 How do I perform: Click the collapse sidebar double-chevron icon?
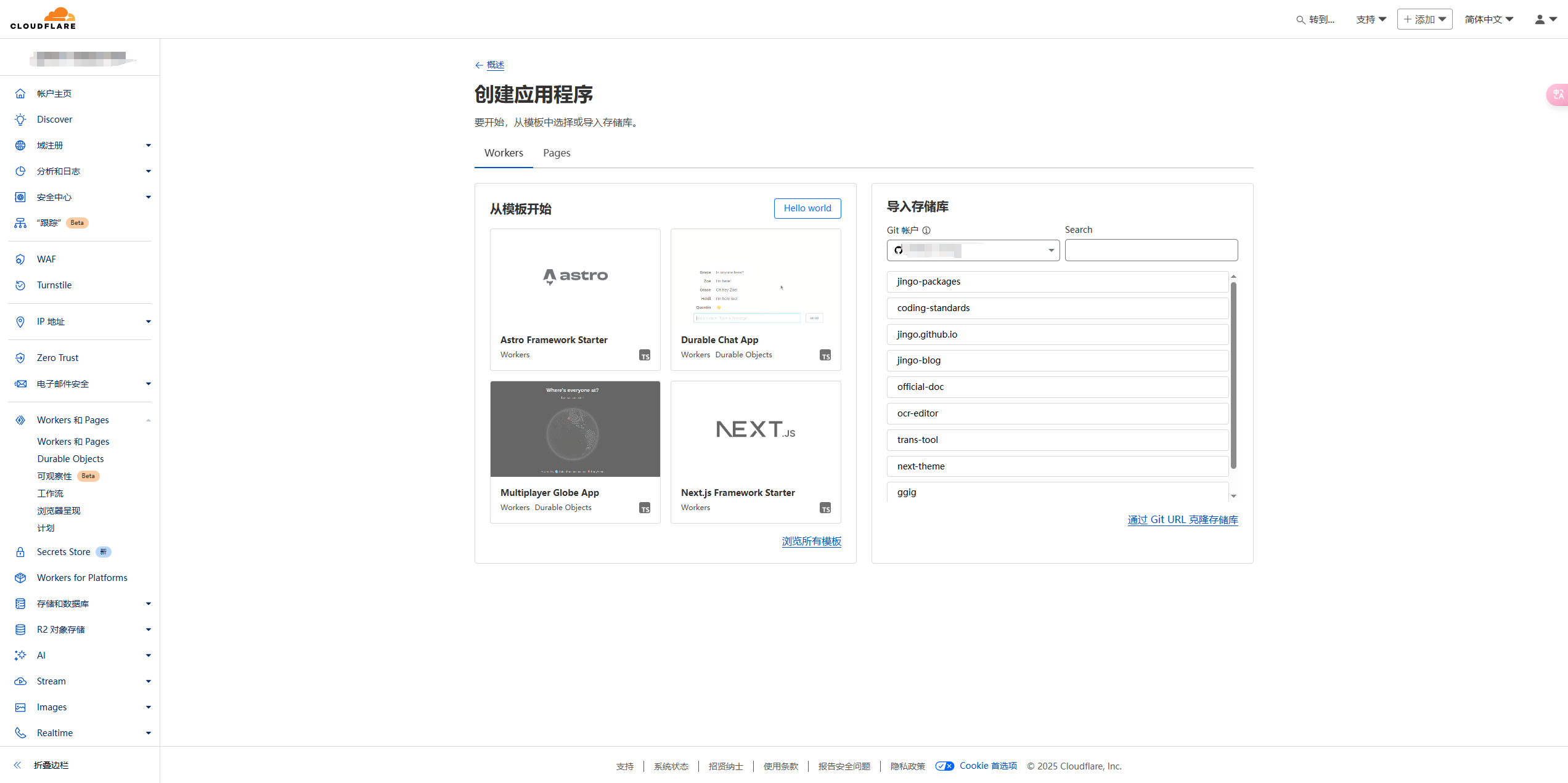point(18,765)
